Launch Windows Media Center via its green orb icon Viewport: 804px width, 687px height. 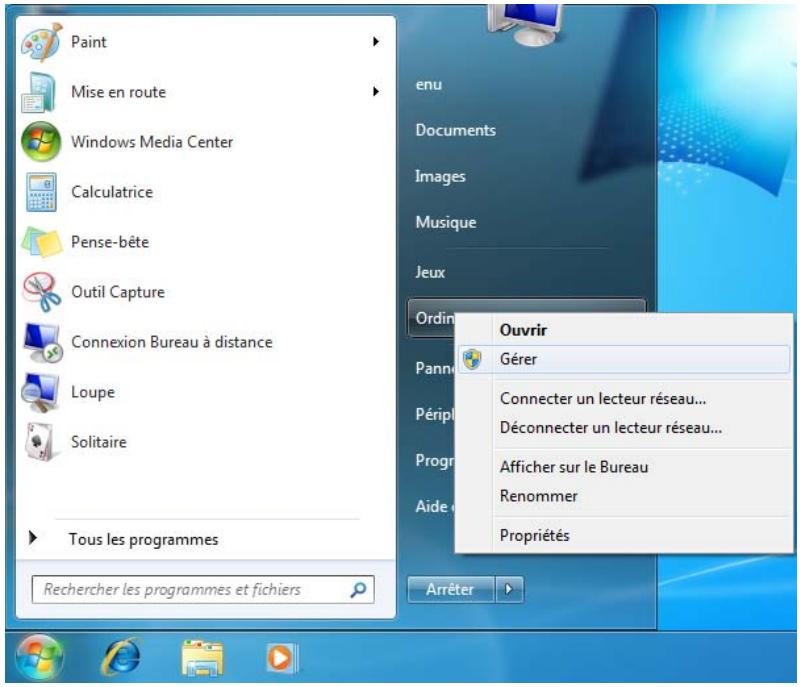tap(42, 142)
